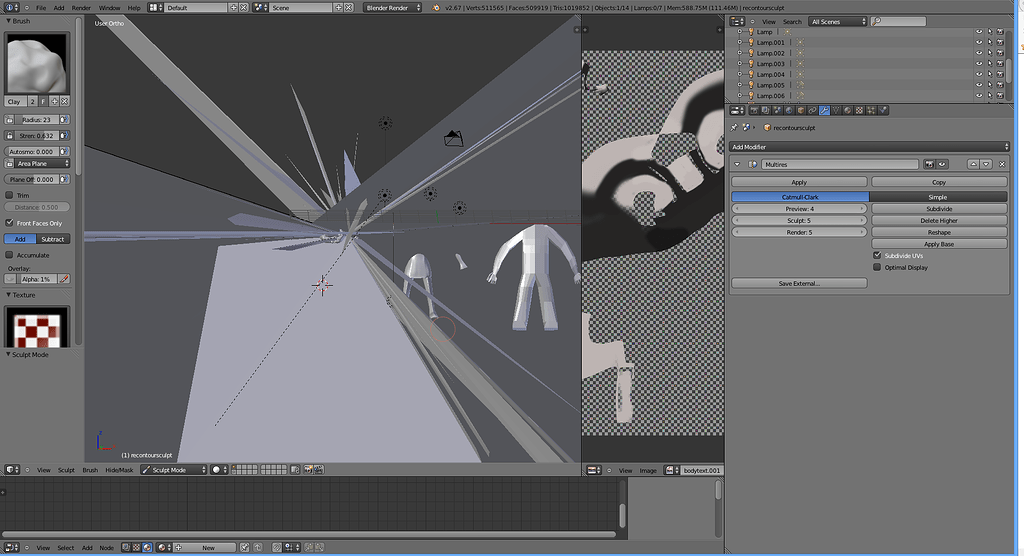The width and height of the screenshot is (1024, 556).
Task: Collapse the Texture panel
Action: (8, 295)
